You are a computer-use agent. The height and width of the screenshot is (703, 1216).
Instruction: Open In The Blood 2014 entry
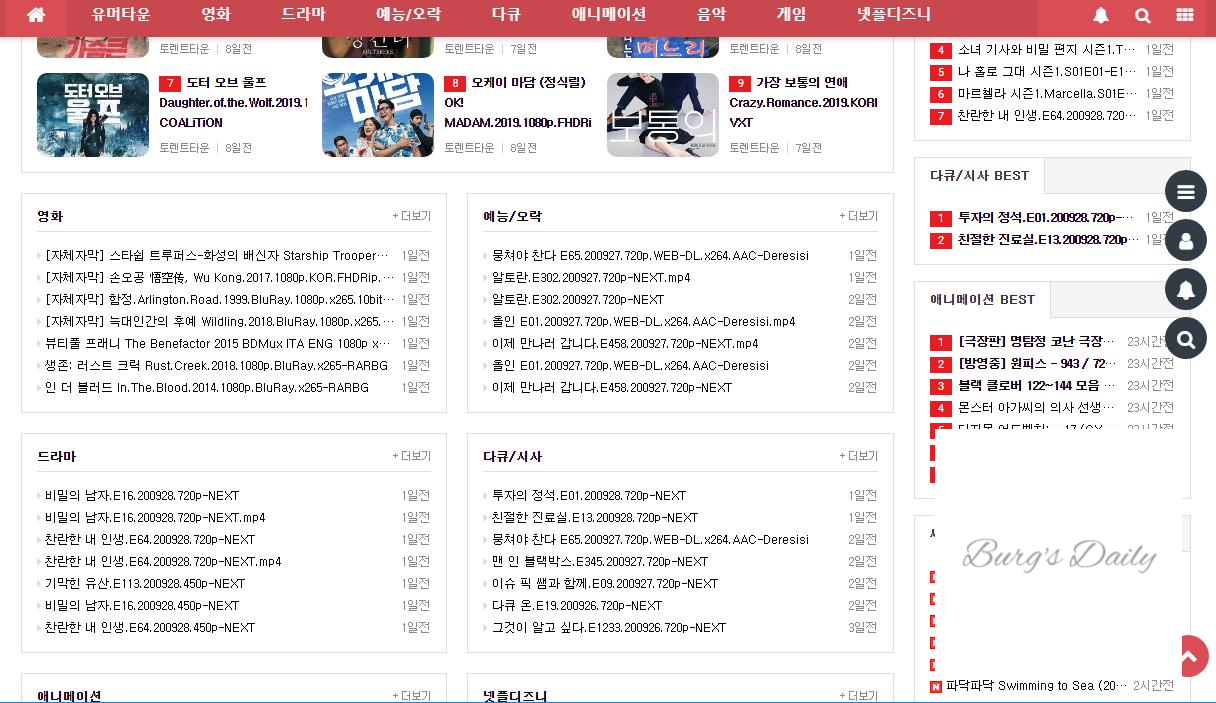[x=206, y=388]
